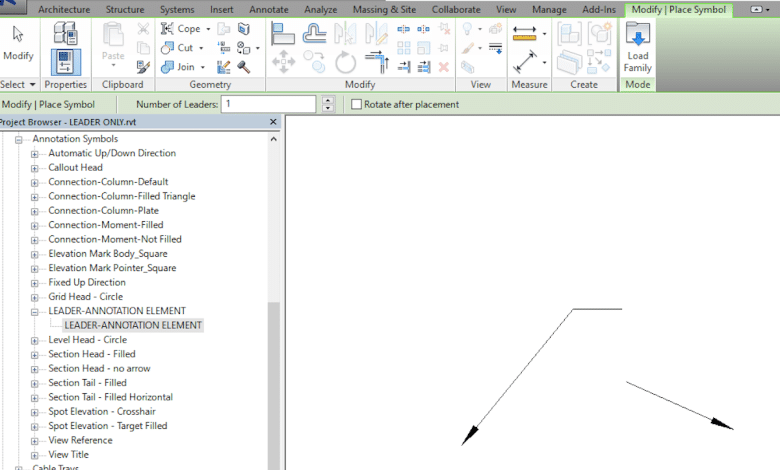This screenshot has width=780, height=470.
Task: Select the Array tool
Action: 403,48
